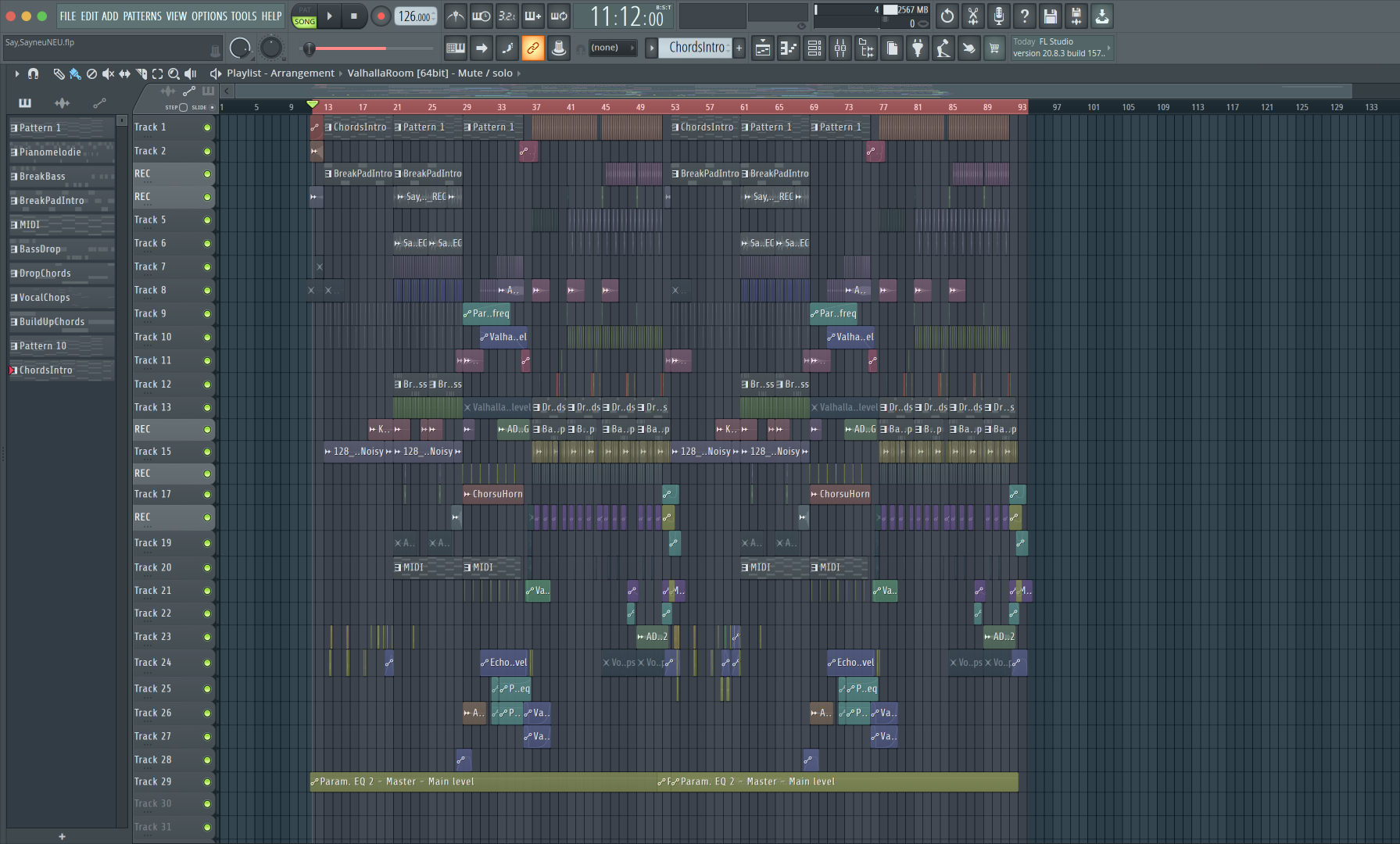This screenshot has height=844, width=1400.
Task: Switch the PAT/SONG mode toggle
Action: coord(304,16)
